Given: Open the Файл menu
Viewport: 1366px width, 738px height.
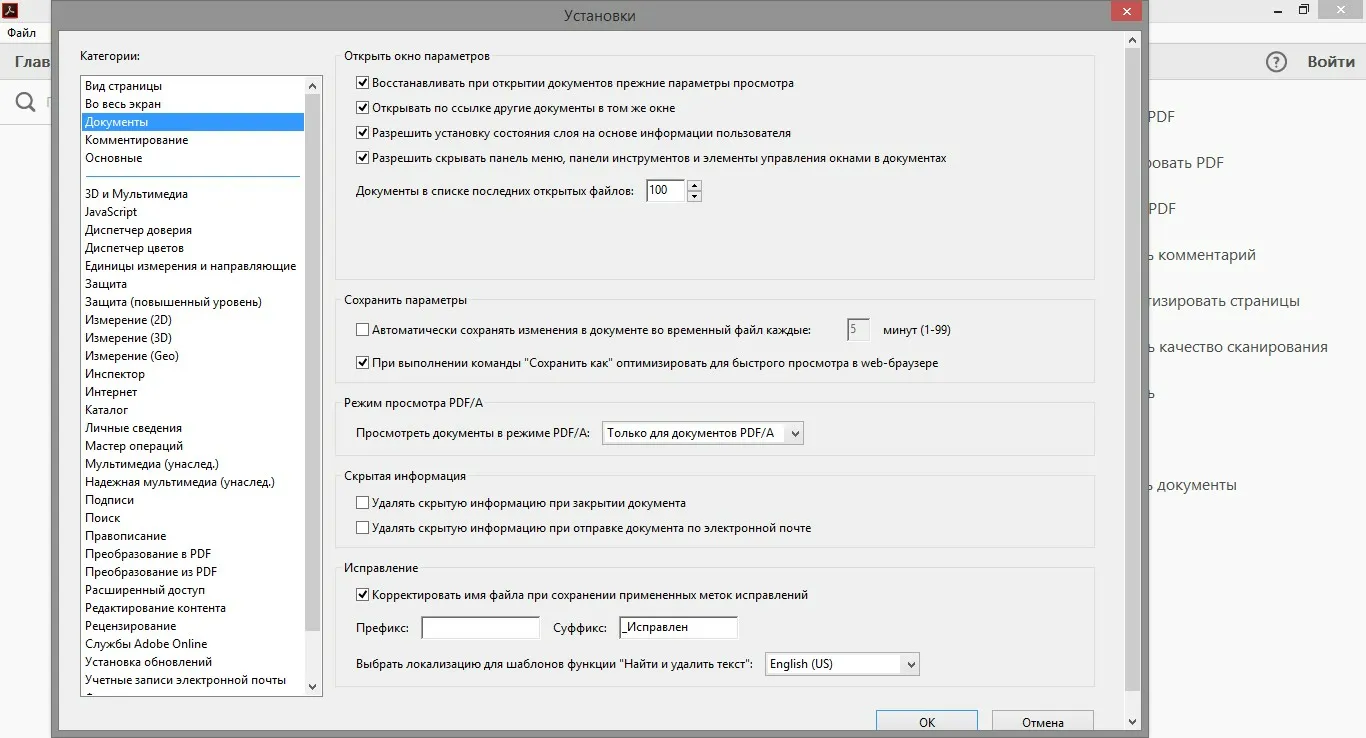Looking at the screenshot, I should [x=21, y=33].
